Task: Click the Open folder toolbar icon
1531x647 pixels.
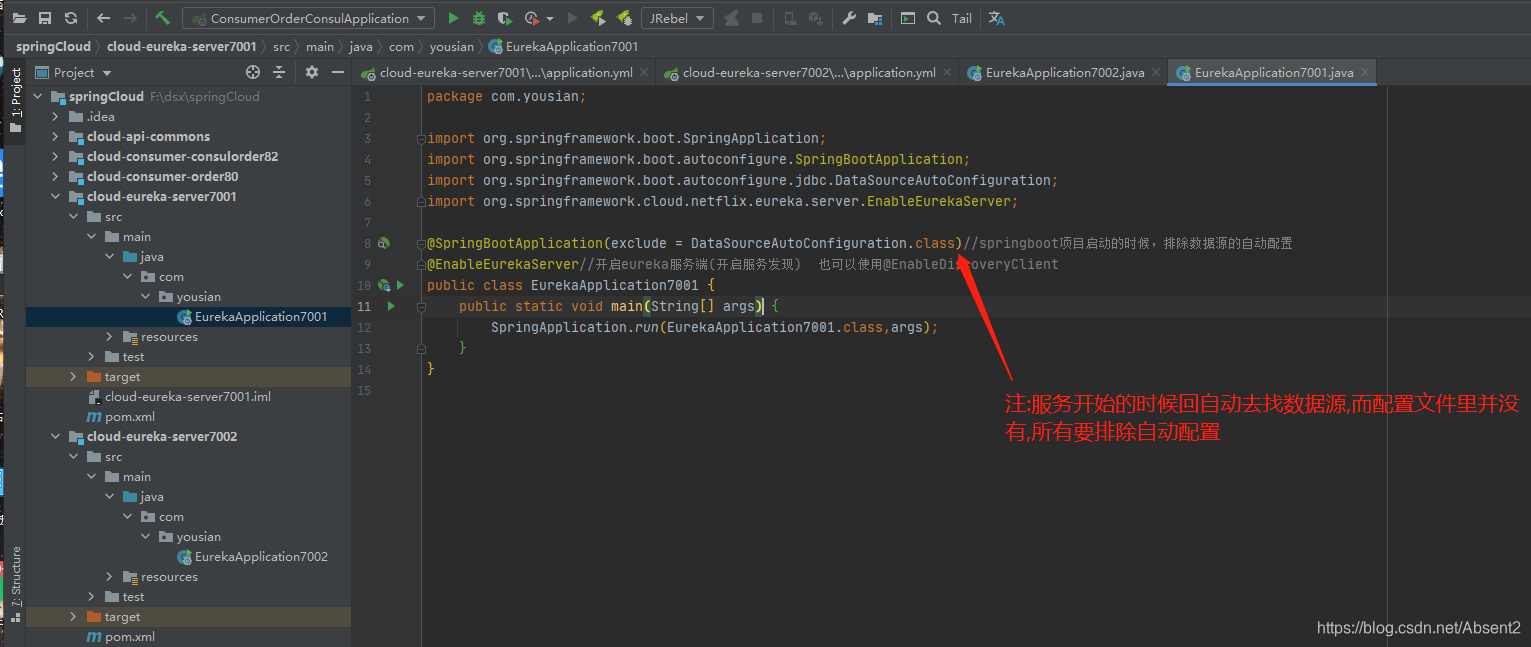Action: point(19,18)
